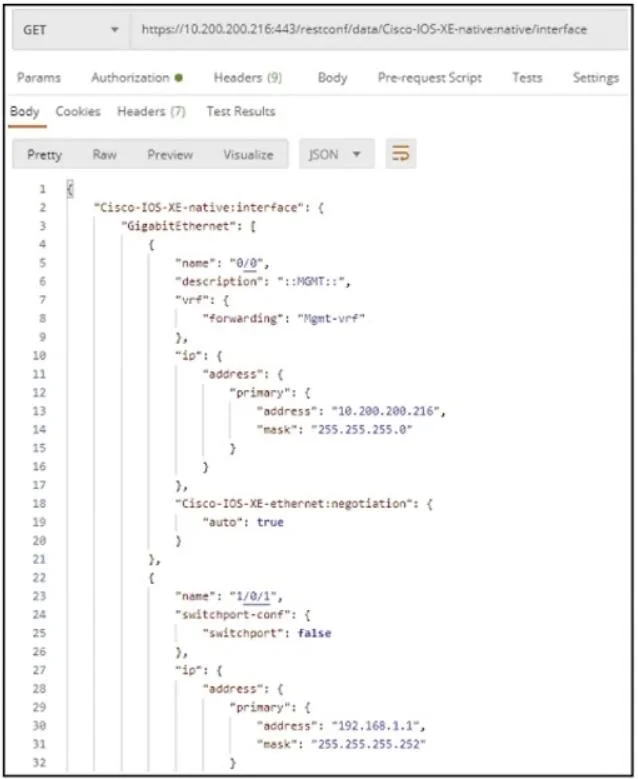638x779 pixels.
Task: Open the Test Results tab
Action: coord(241,111)
